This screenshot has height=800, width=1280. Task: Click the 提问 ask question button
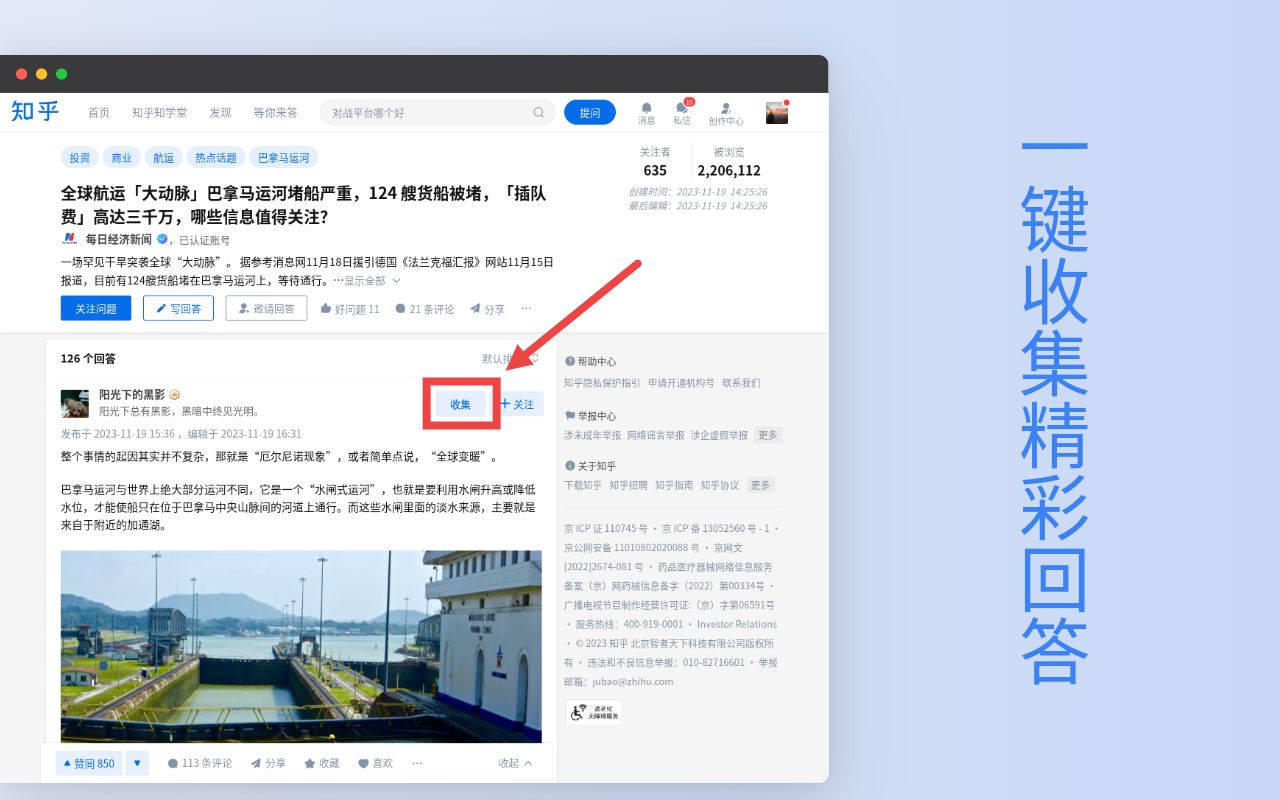coord(589,112)
